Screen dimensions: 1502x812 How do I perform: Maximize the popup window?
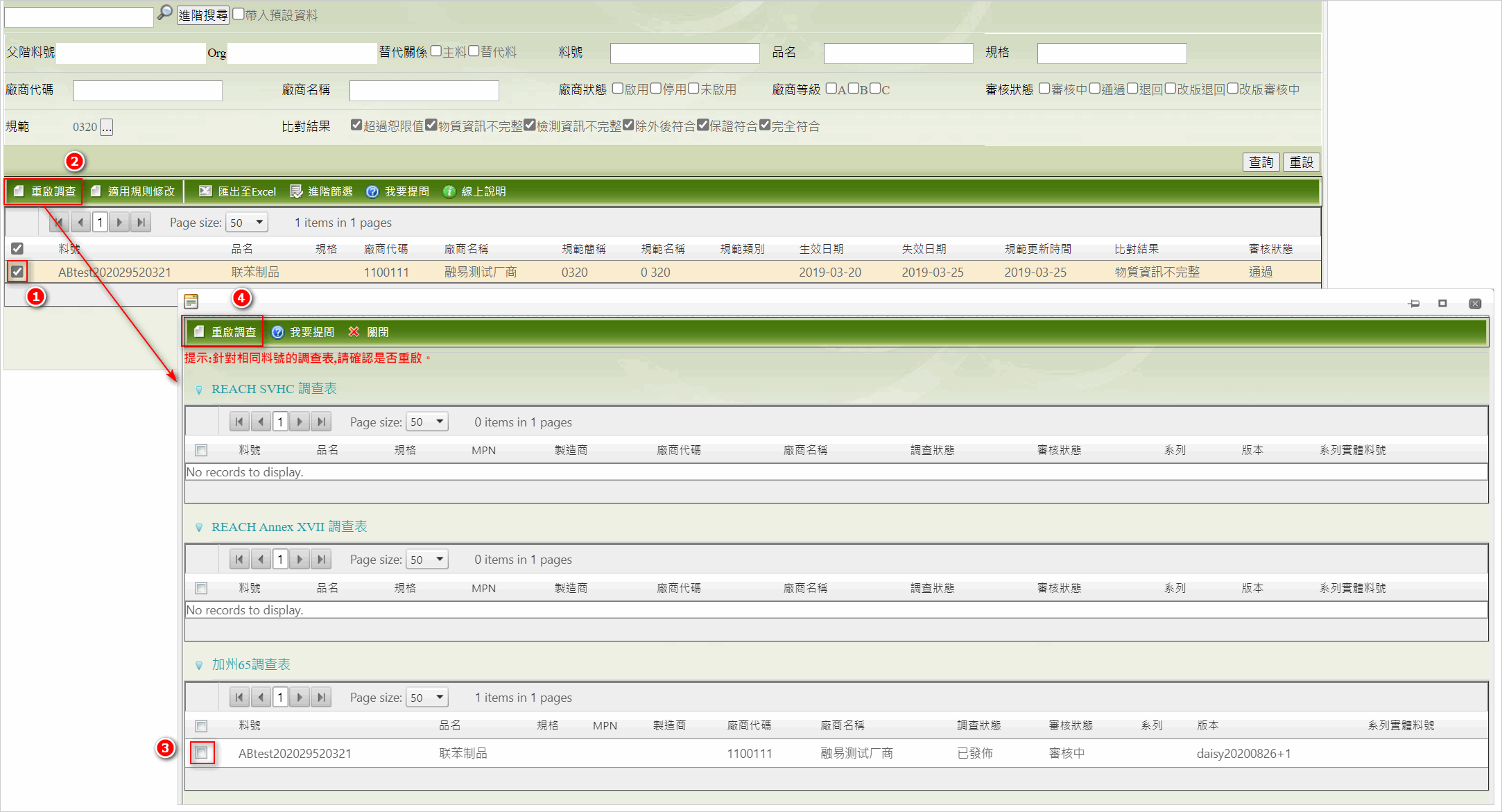[x=1442, y=304]
